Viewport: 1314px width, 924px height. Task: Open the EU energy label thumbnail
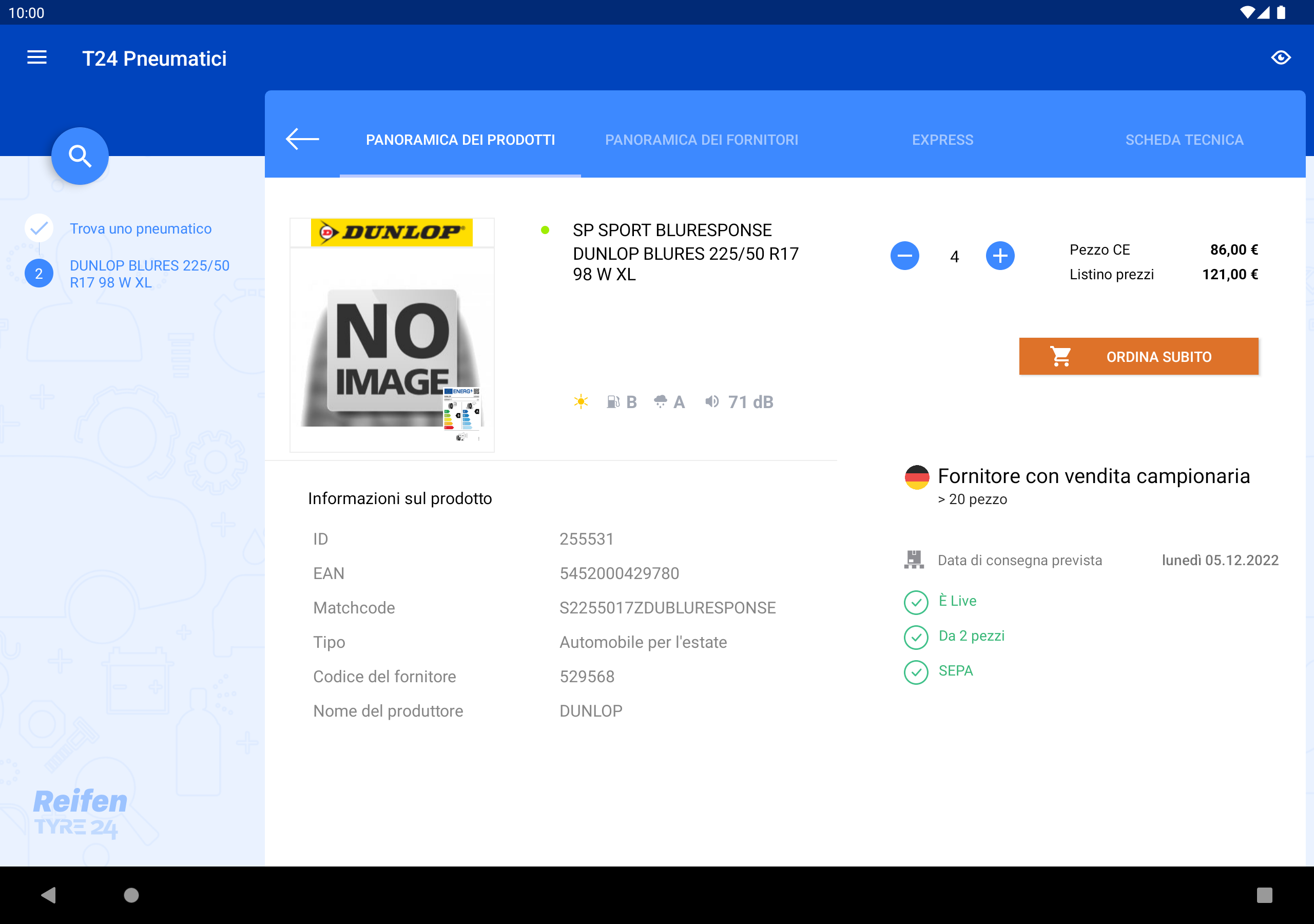tap(462, 414)
